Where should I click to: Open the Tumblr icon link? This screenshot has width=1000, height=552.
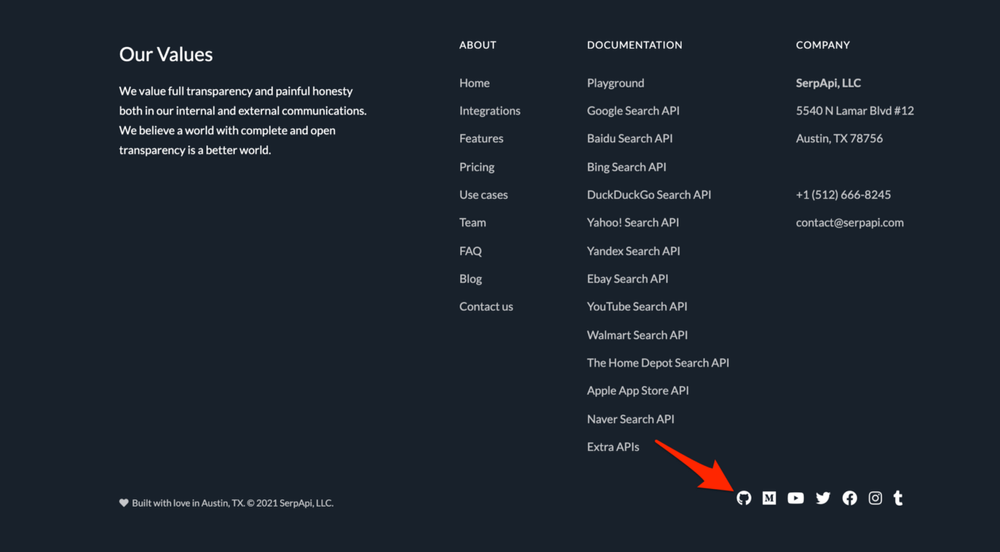(898, 498)
